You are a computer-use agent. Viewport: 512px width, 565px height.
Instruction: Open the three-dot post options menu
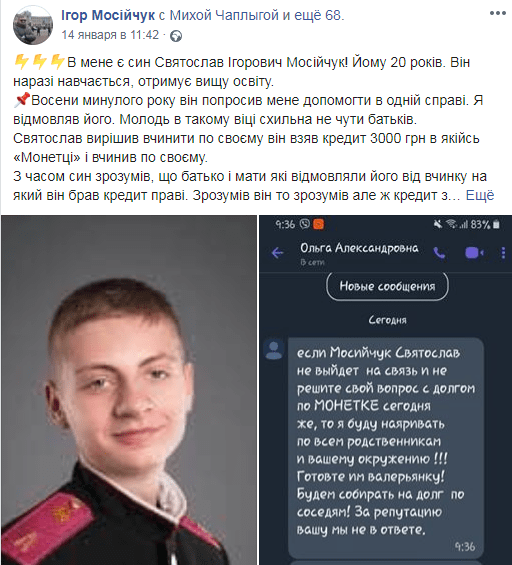pyautogui.click(x=498, y=13)
